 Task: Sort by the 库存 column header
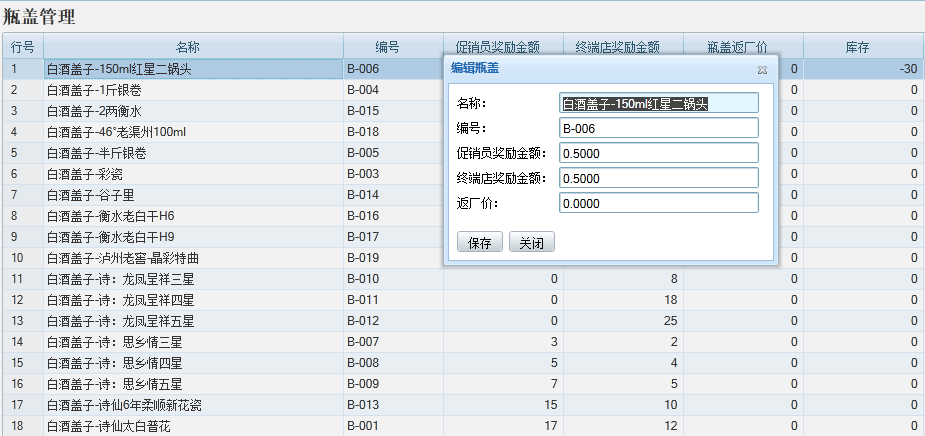[864, 47]
